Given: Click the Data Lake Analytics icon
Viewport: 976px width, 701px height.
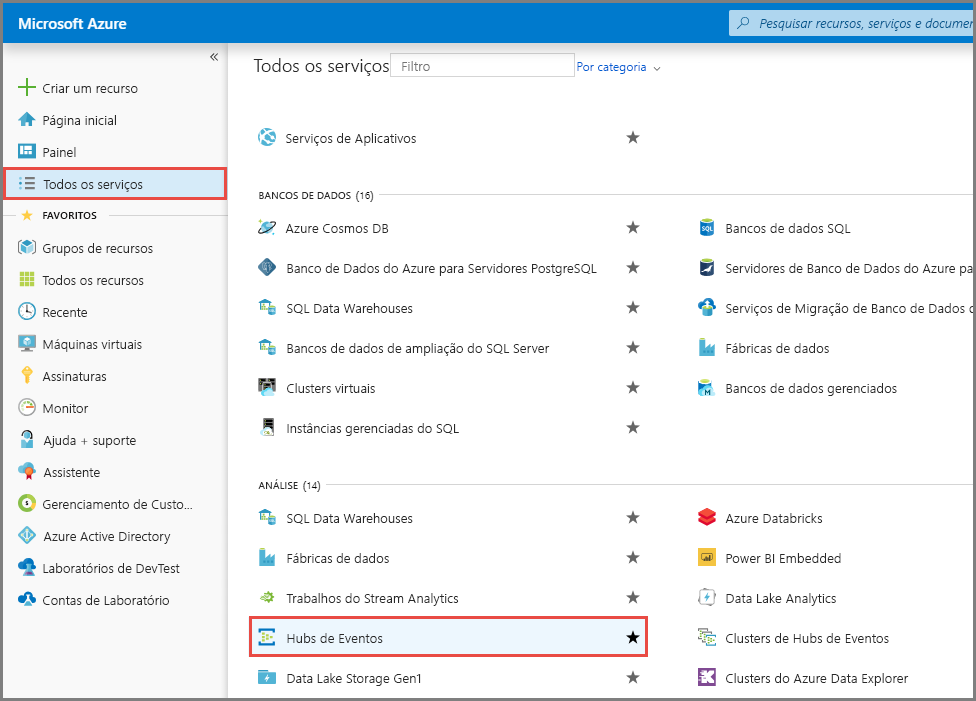Looking at the screenshot, I should 707,598.
